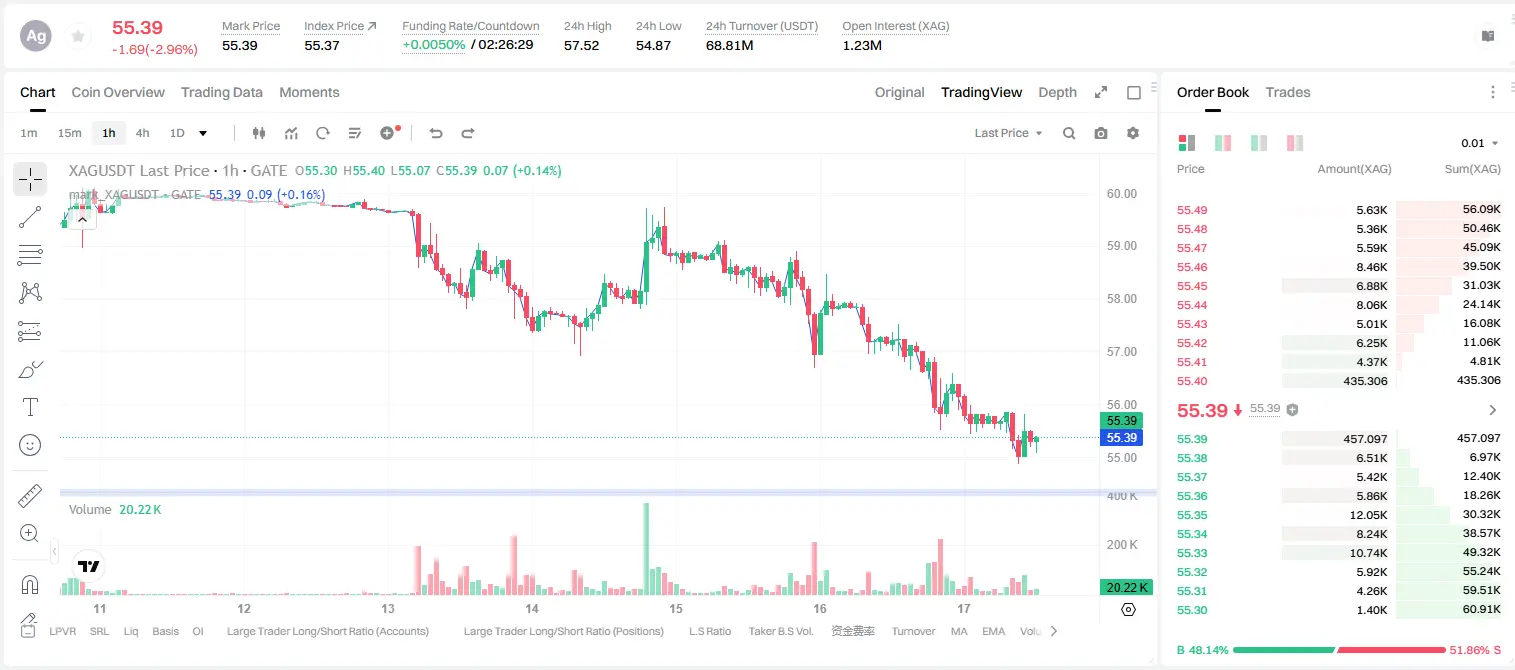Open the Last Price dropdown
Screen dimensions: 1515x670
(x=1009, y=133)
